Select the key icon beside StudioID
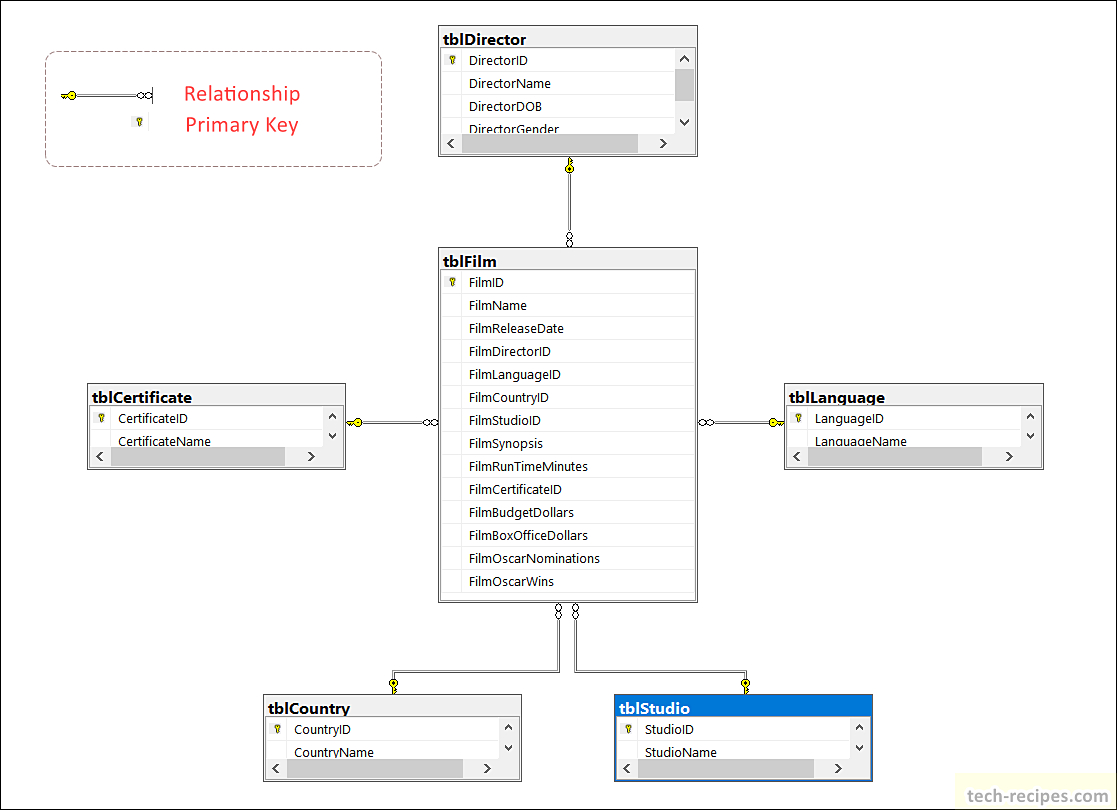1117x810 pixels. click(629, 729)
